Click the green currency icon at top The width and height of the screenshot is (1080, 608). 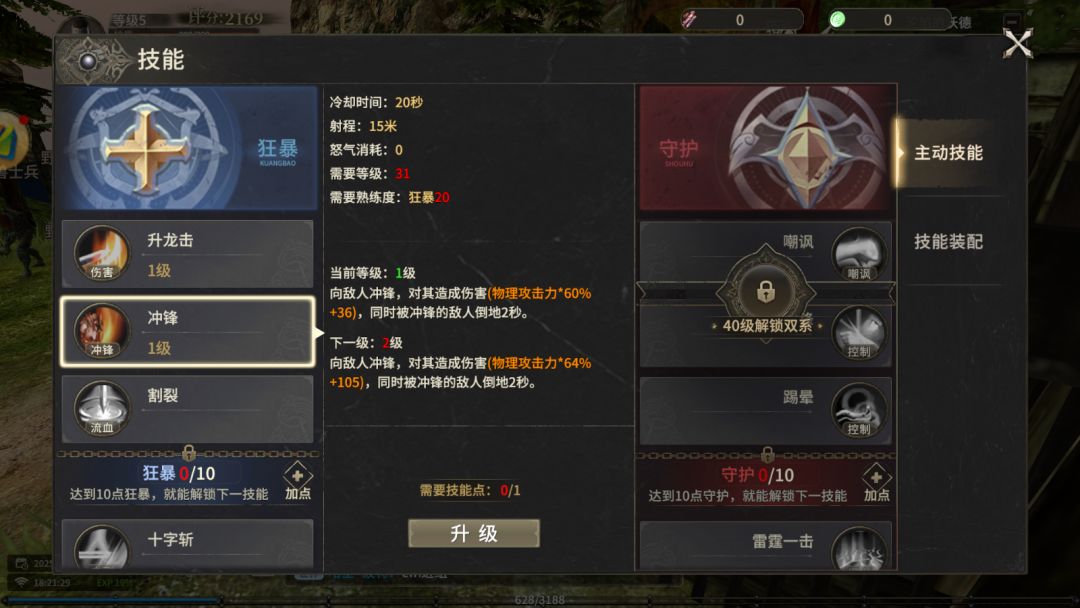pos(838,19)
